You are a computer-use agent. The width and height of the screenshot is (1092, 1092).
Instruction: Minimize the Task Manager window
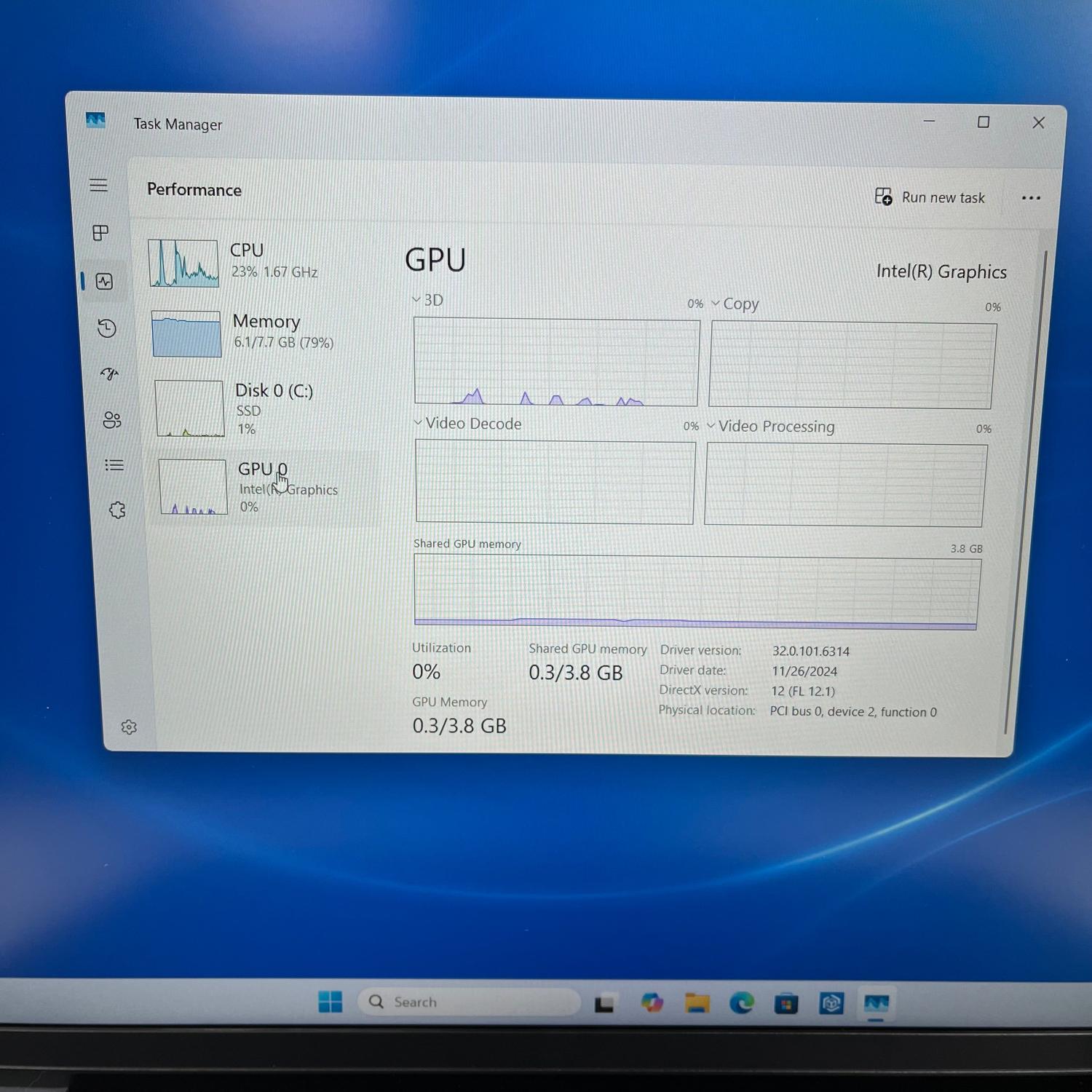(929, 121)
